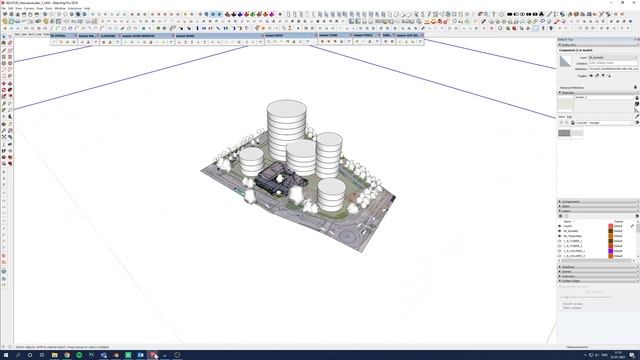Switch to materials Select tab
Screen dimensions: 640x360
[562, 117]
